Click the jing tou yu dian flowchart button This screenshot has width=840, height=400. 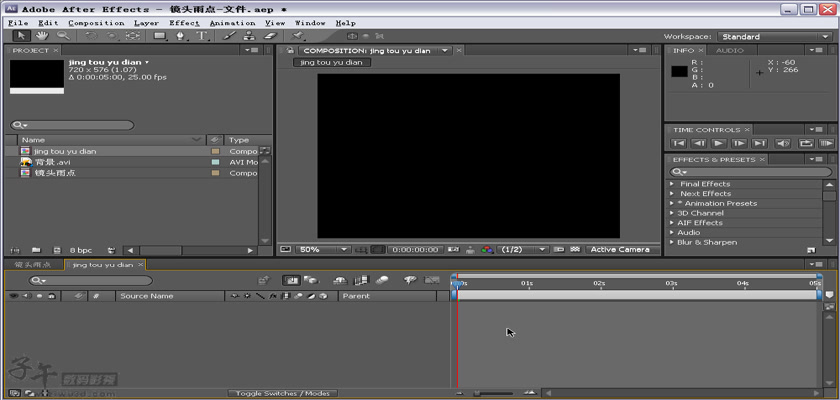click(x=332, y=62)
